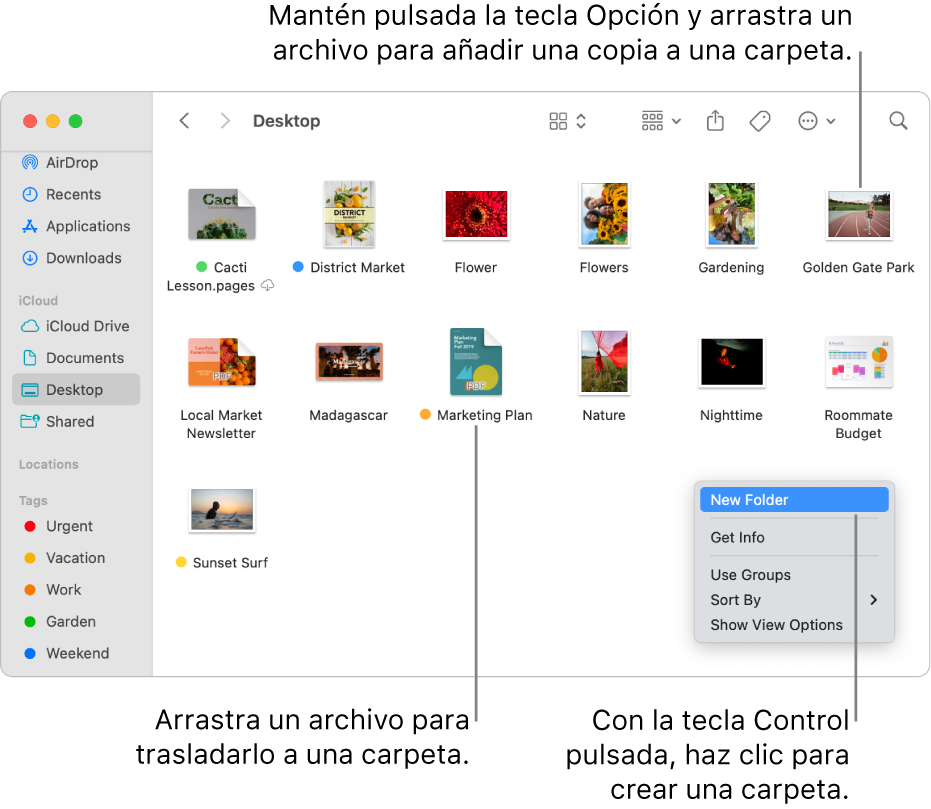
Task: Select the District Market file thumbnail
Action: [349, 214]
